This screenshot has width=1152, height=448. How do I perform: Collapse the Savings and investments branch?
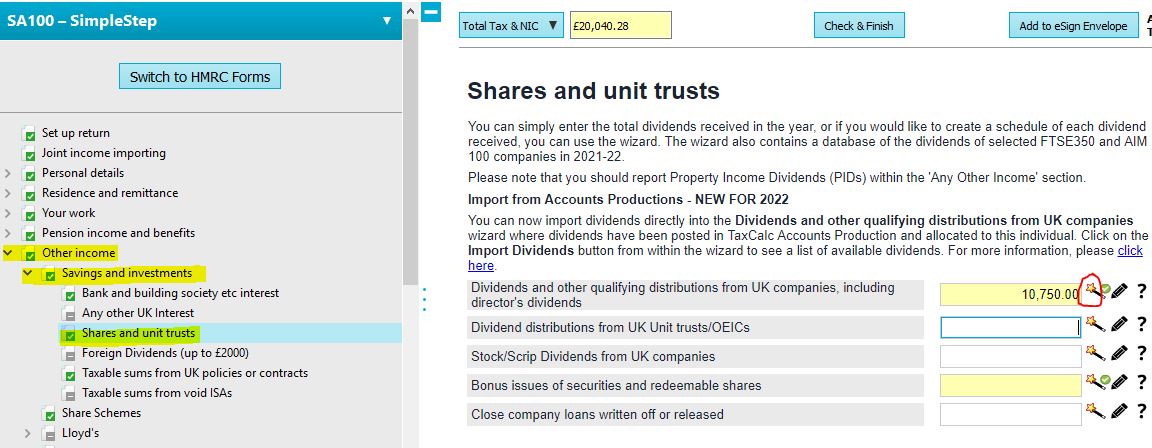pos(28,274)
